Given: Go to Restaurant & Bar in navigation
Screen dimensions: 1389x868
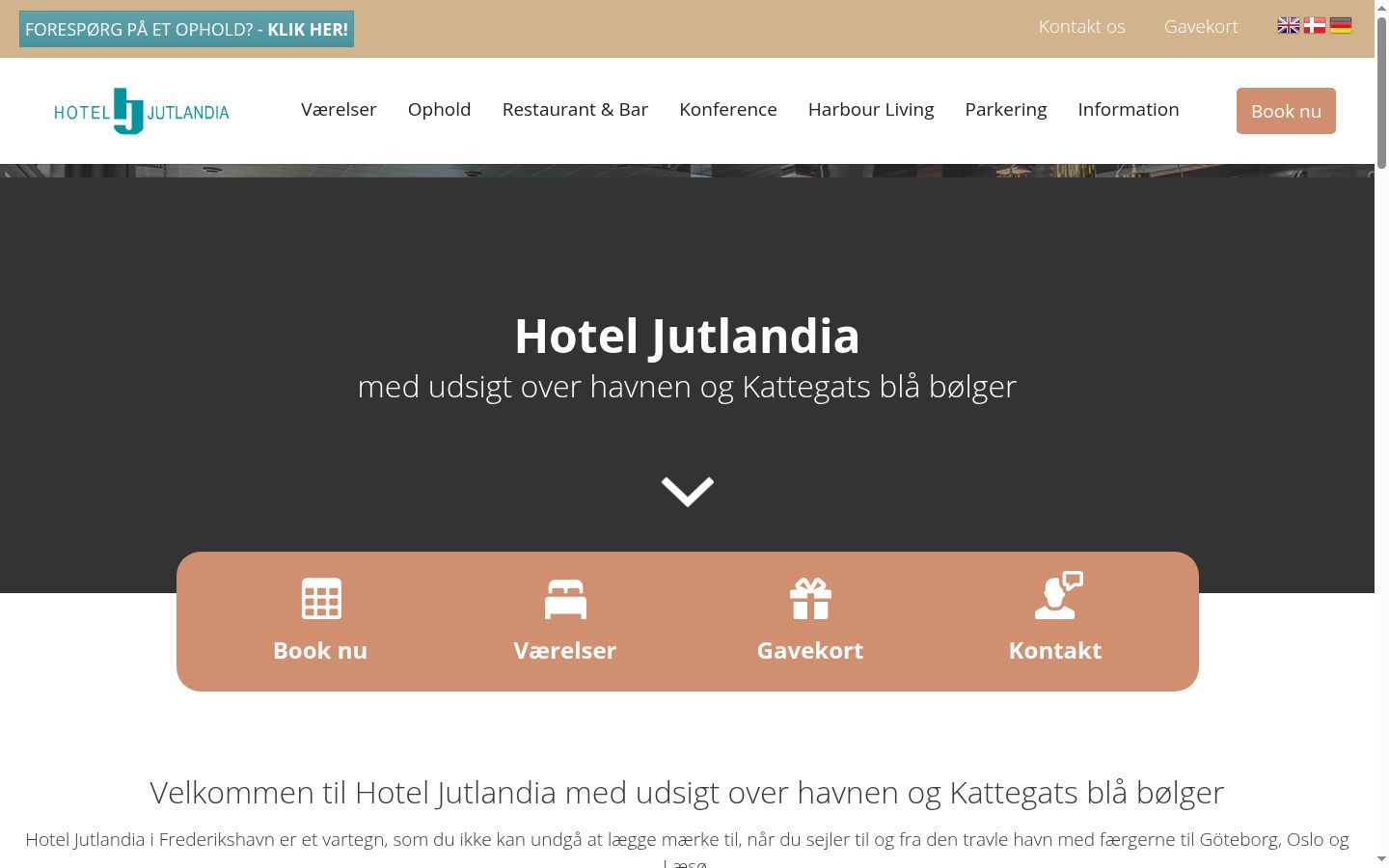Looking at the screenshot, I should (x=575, y=110).
